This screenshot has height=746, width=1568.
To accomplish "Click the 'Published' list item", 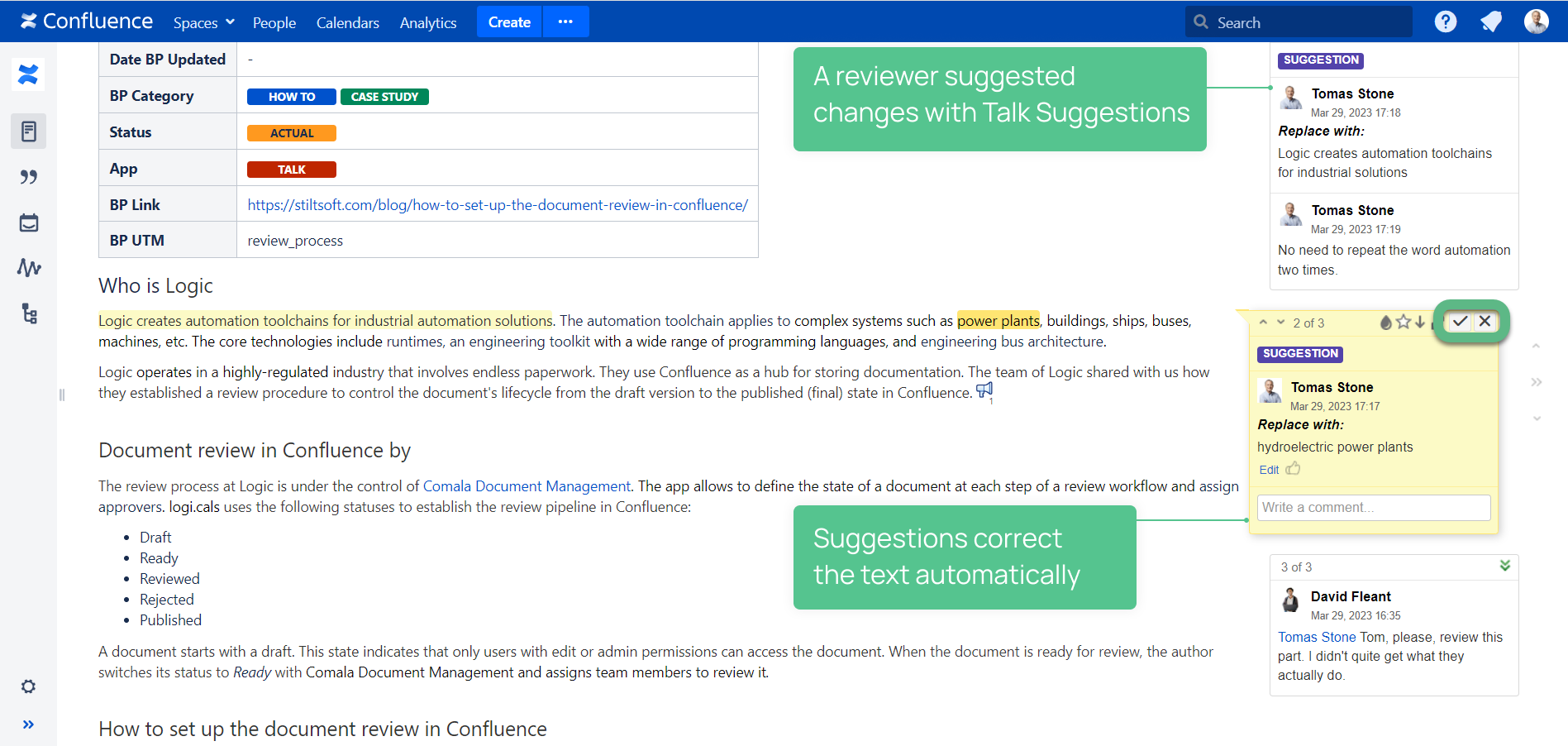I will [x=170, y=620].
